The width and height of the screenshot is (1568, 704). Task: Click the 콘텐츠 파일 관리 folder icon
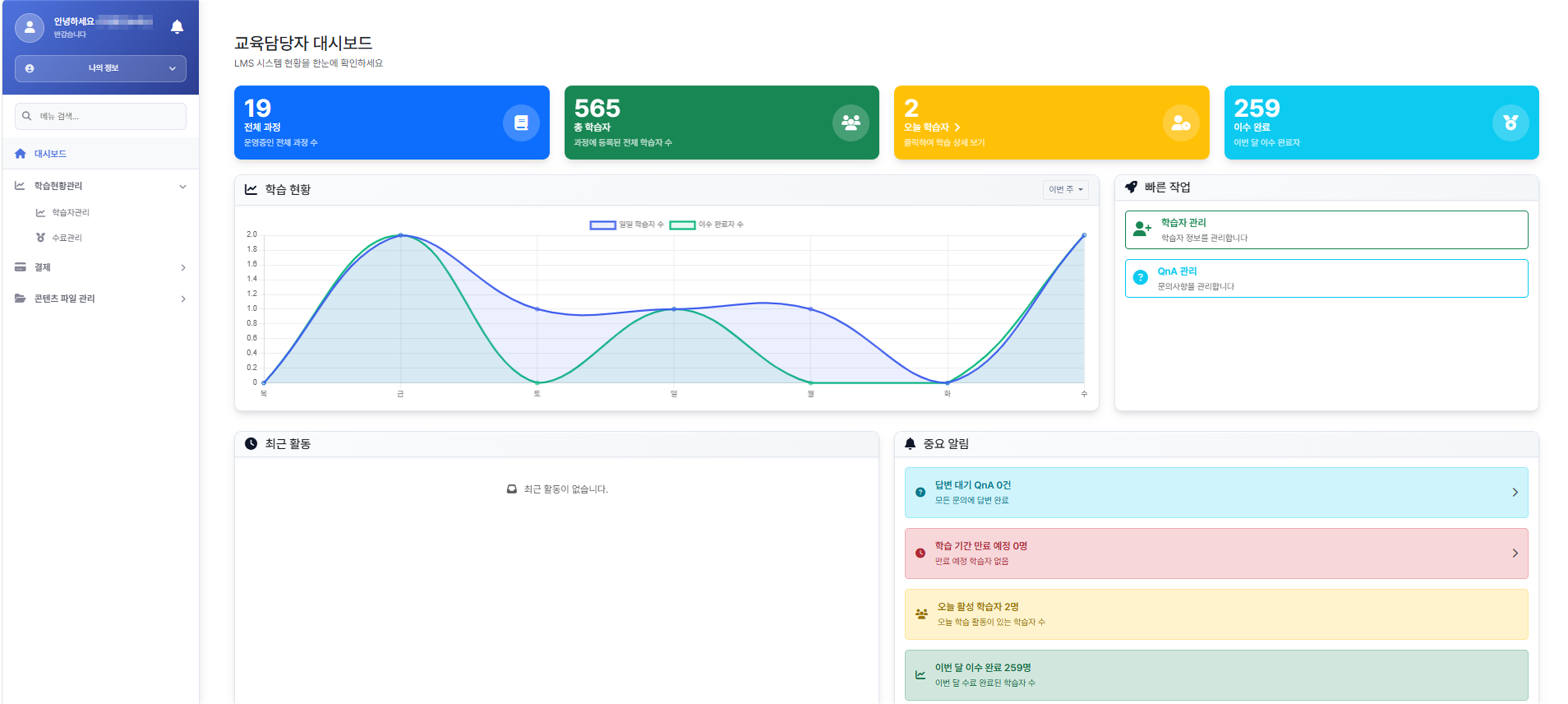coord(20,299)
